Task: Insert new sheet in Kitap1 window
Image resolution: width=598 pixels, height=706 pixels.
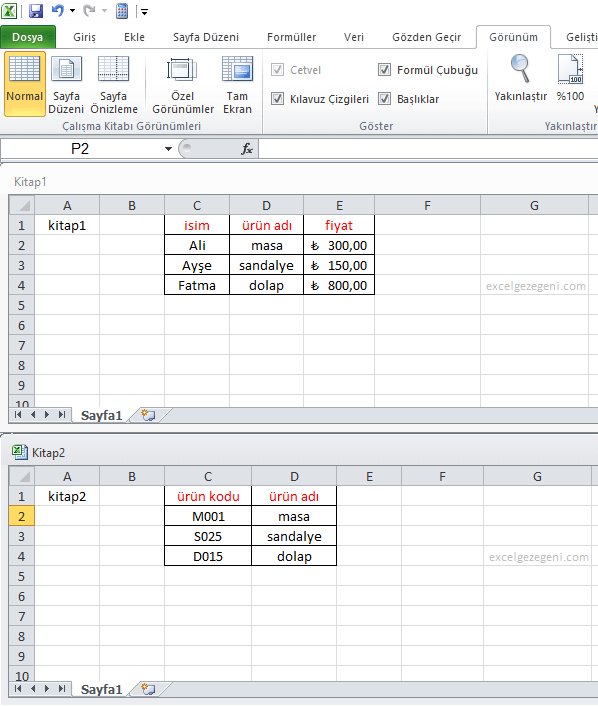Action: click(149, 415)
